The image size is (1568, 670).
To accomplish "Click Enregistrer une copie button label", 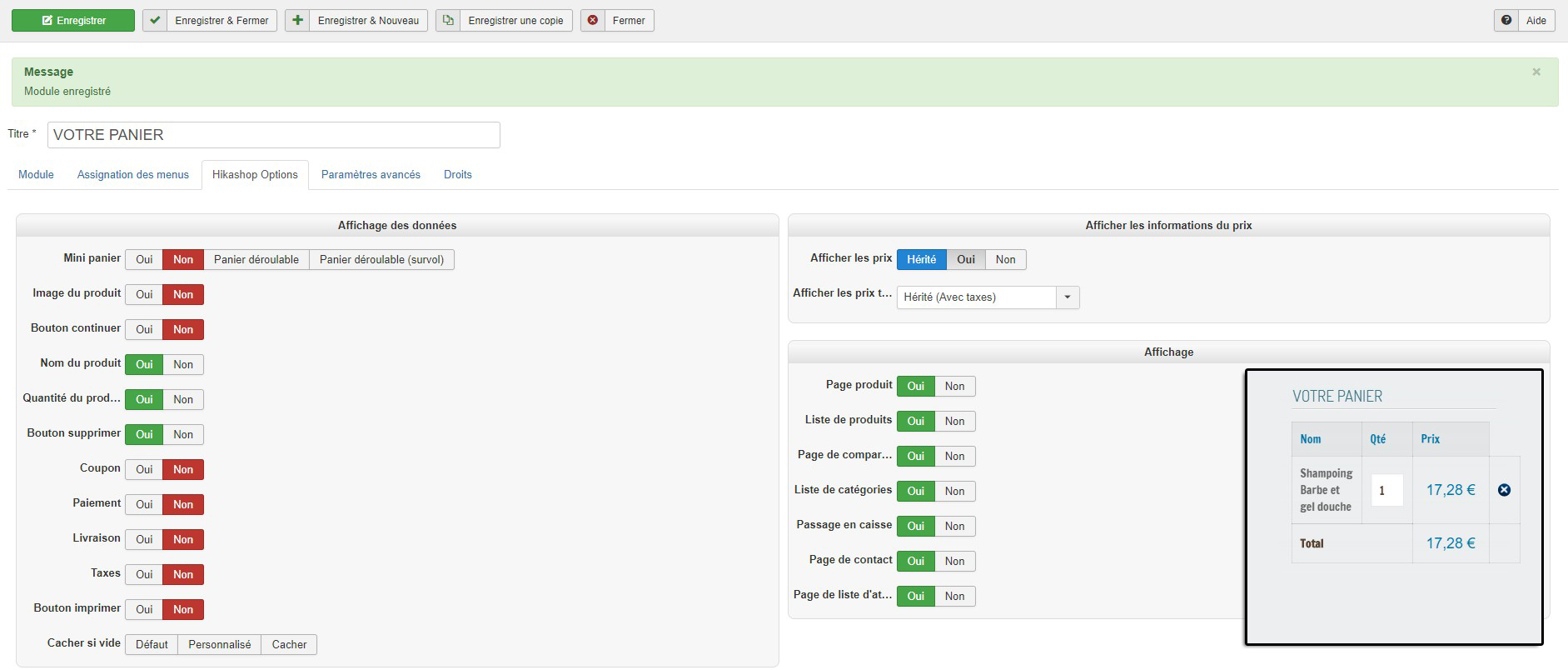I will (515, 21).
